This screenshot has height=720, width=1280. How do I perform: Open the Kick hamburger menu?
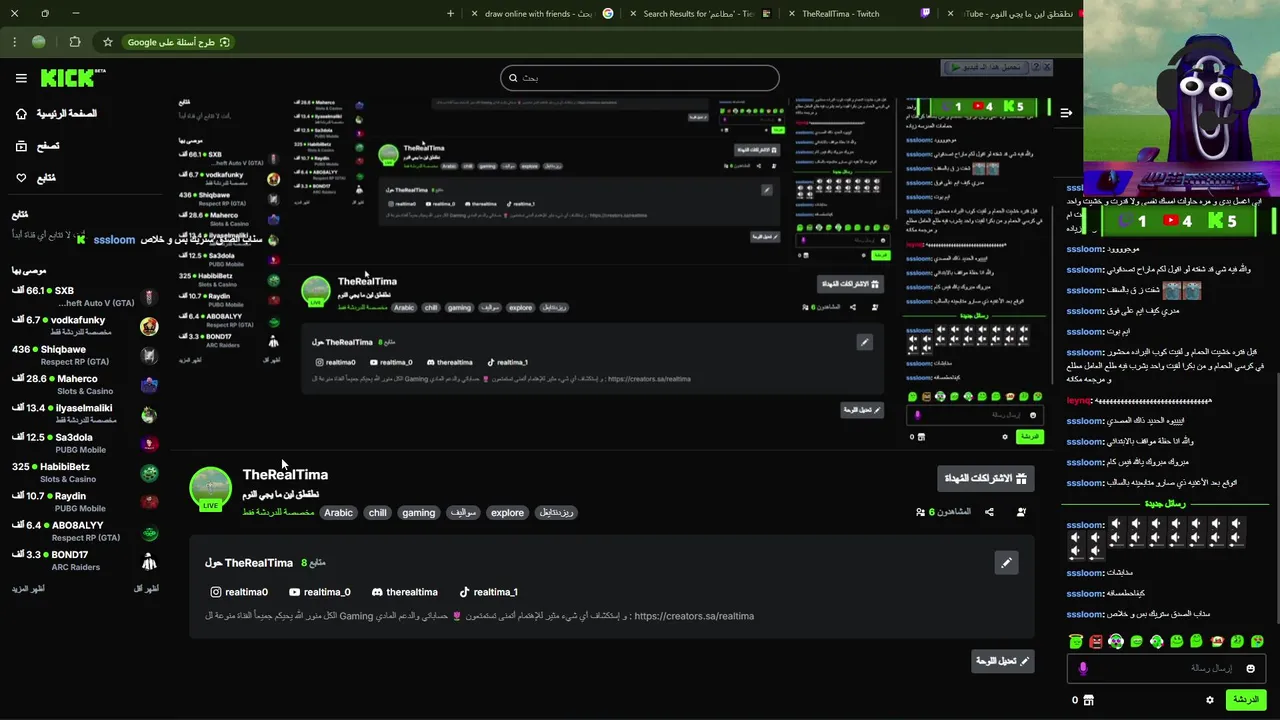(x=21, y=78)
